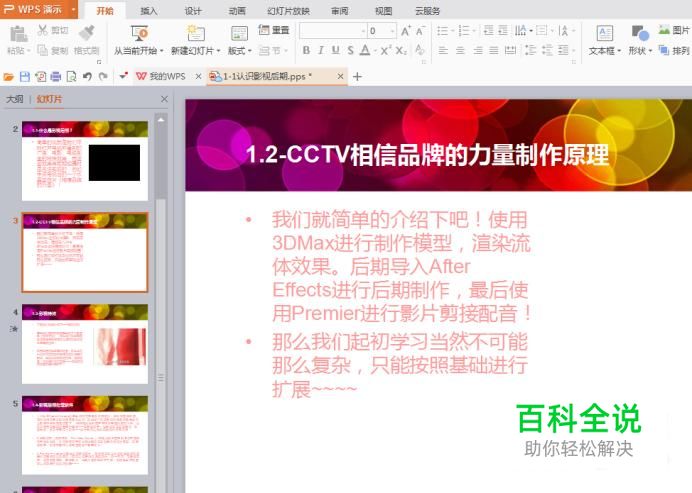Click the 复制 copy icon
Viewport: 692px width, 493px height.
point(42,50)
